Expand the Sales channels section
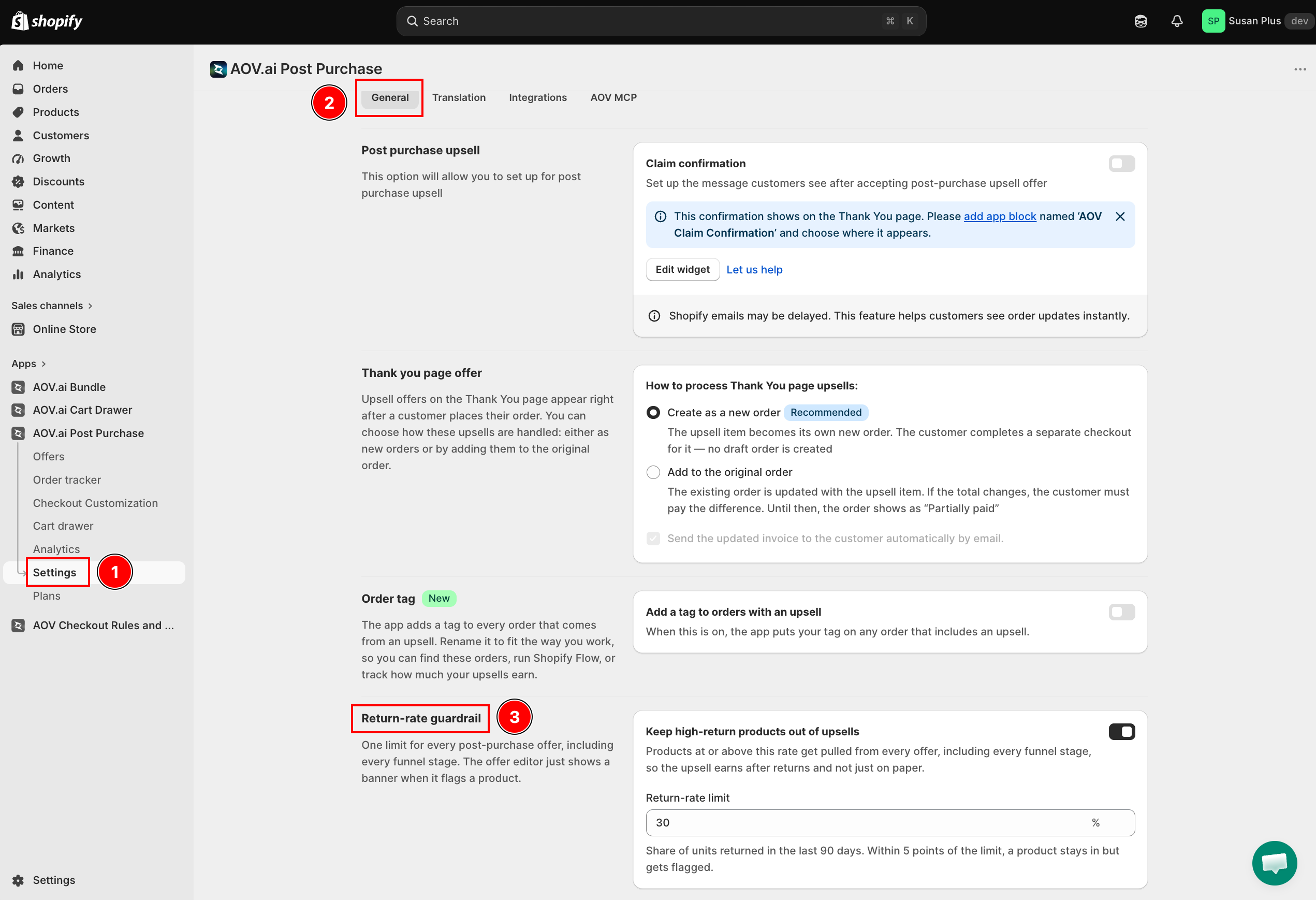1316x900 pixels. tap(52, 306)
